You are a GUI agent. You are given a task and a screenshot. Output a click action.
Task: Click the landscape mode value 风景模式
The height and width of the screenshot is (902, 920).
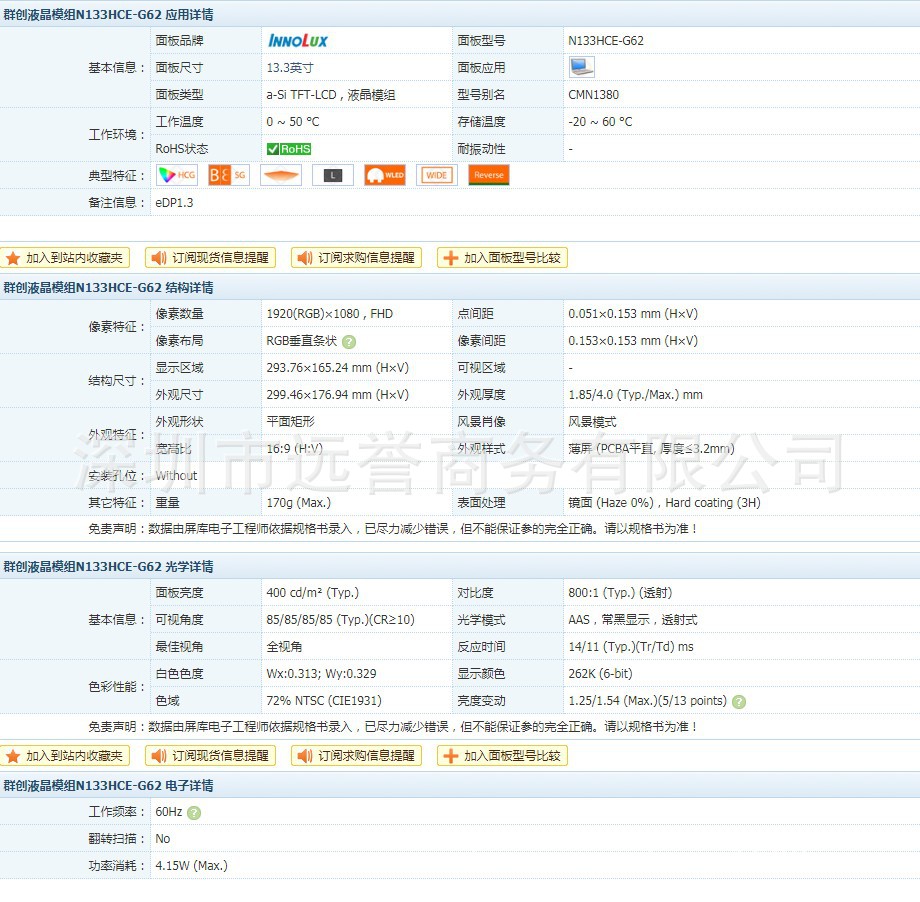click(x=592, y=421)
